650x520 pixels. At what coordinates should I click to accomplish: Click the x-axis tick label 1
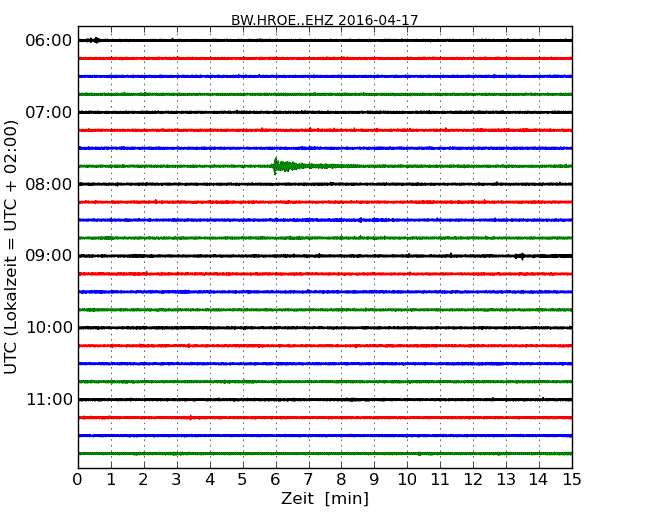(x=111, y=479)
